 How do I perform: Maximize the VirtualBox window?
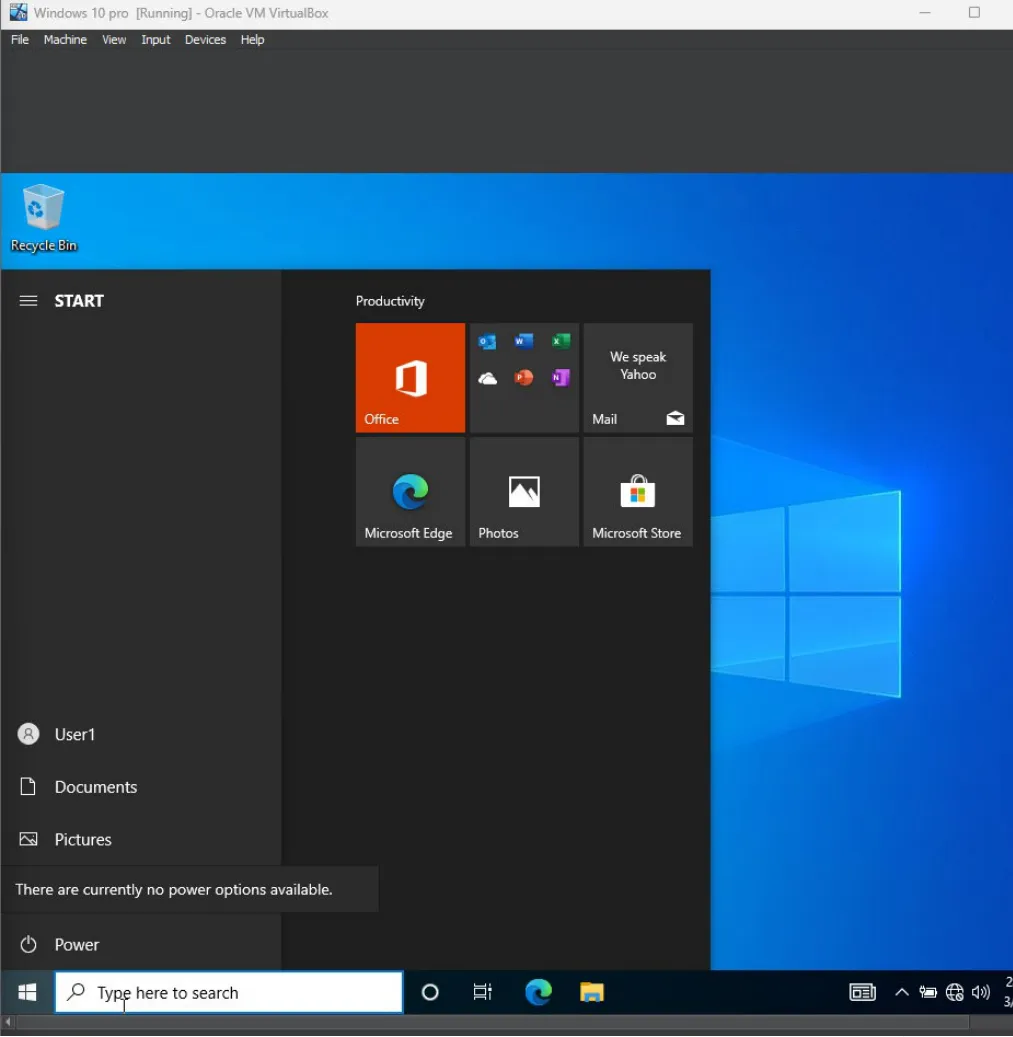(x=974, y=13)
